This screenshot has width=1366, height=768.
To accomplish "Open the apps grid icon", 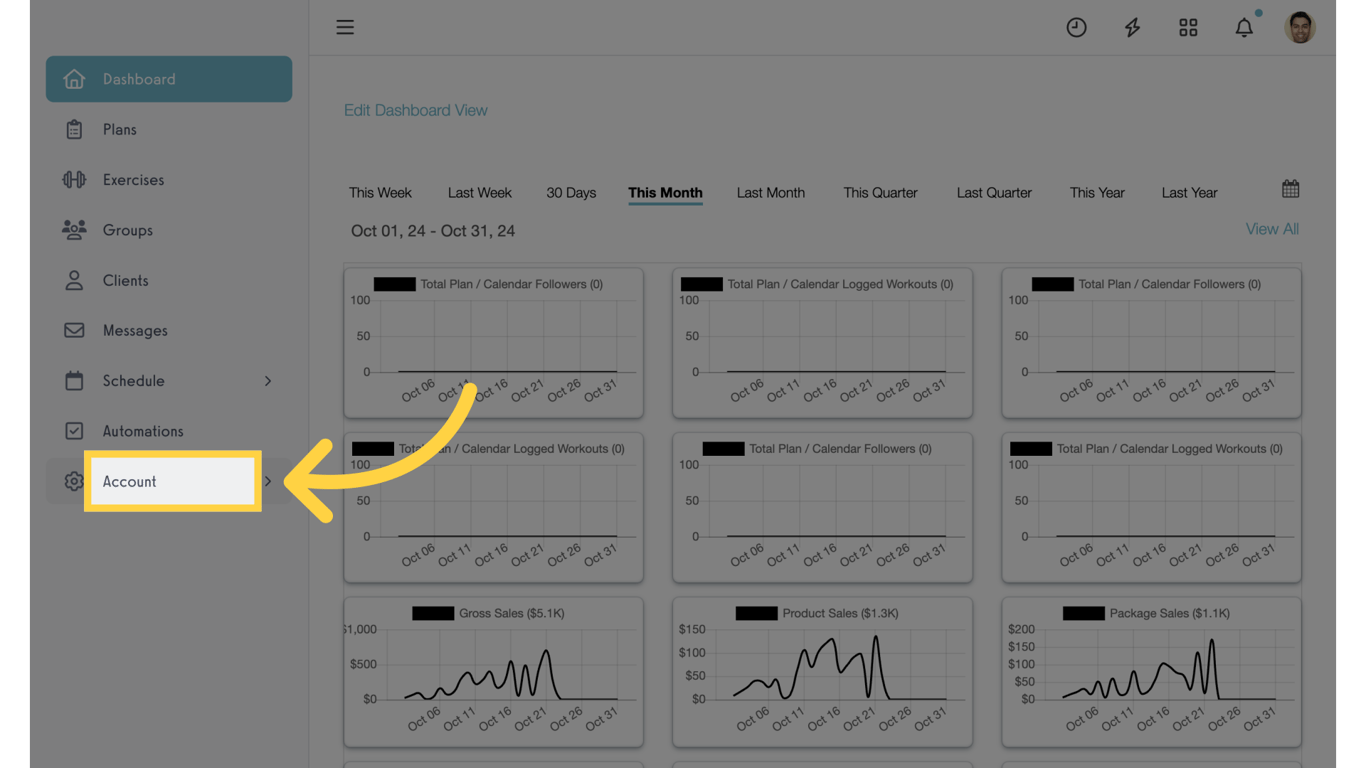I will [x=1188, y=28].
